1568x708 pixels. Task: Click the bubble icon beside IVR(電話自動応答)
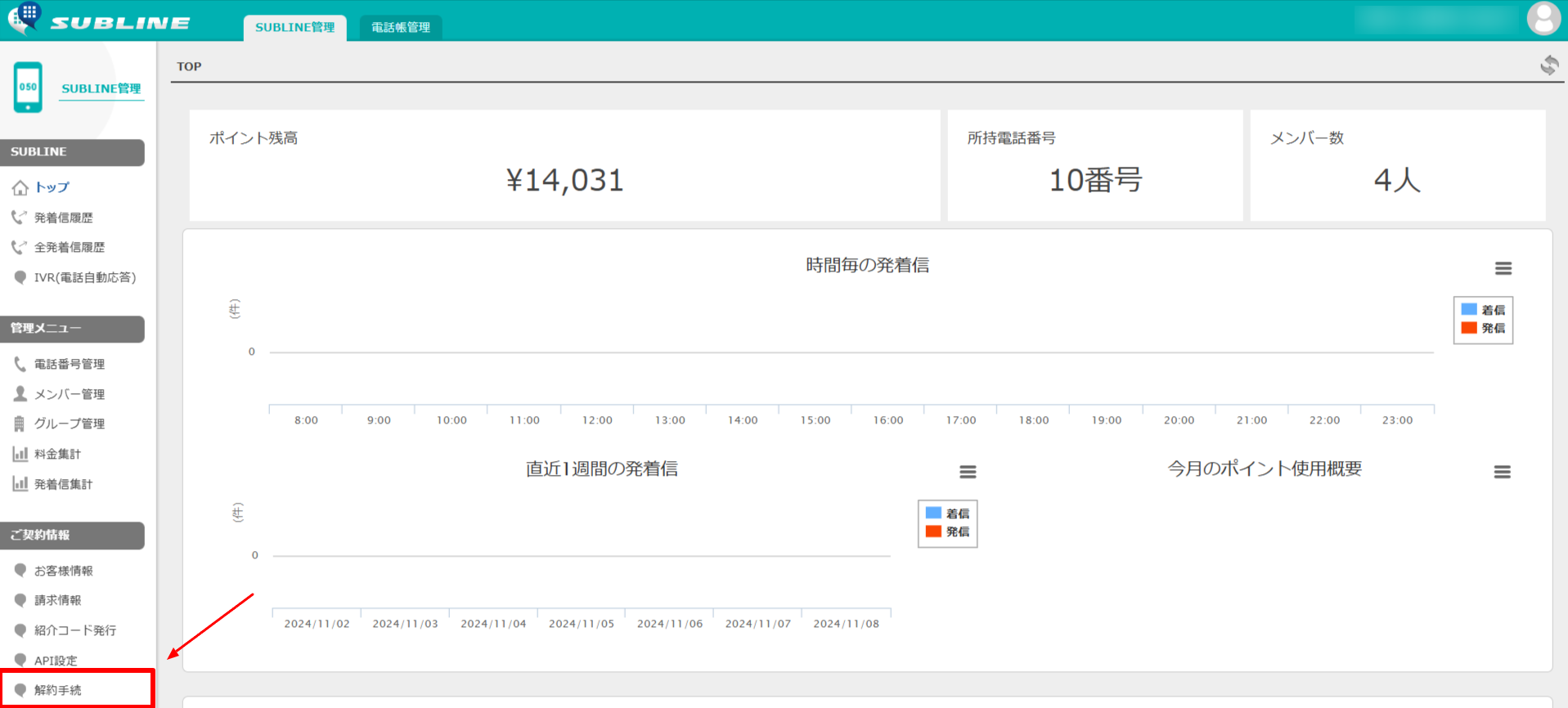[x=20, y=277]
